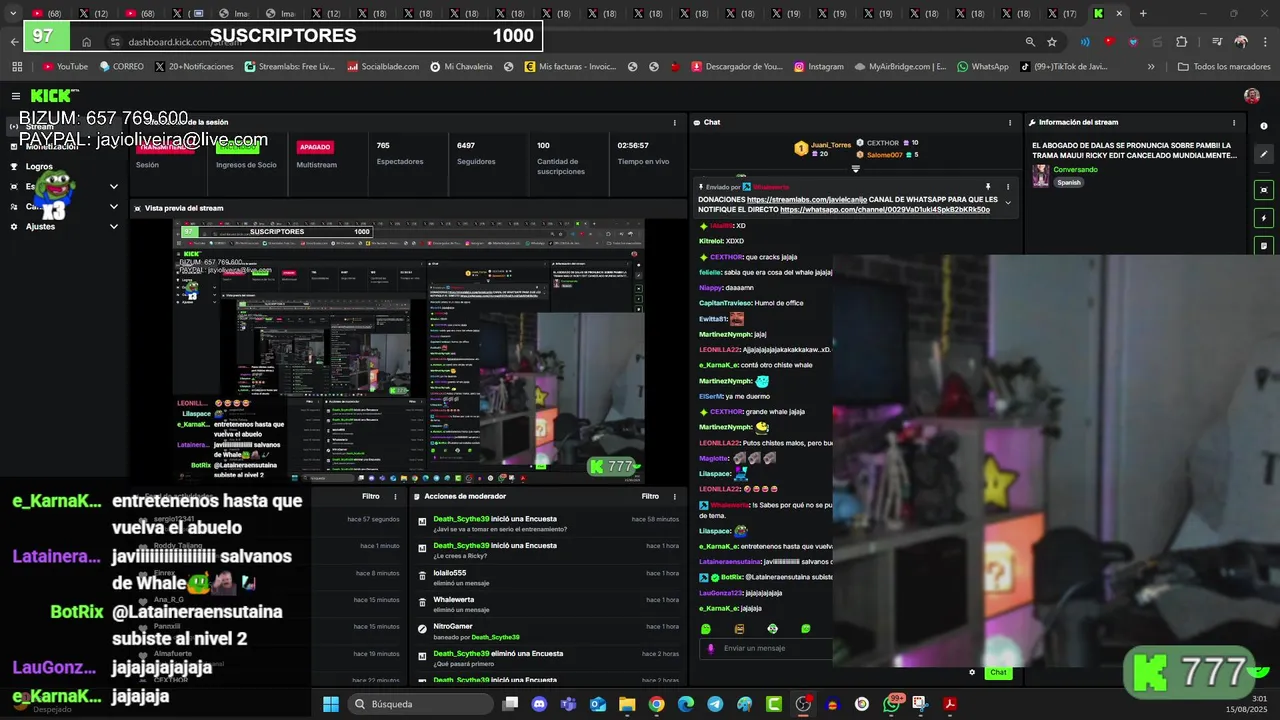Show more bookmarks overflow chevron

click(1151, 67)
